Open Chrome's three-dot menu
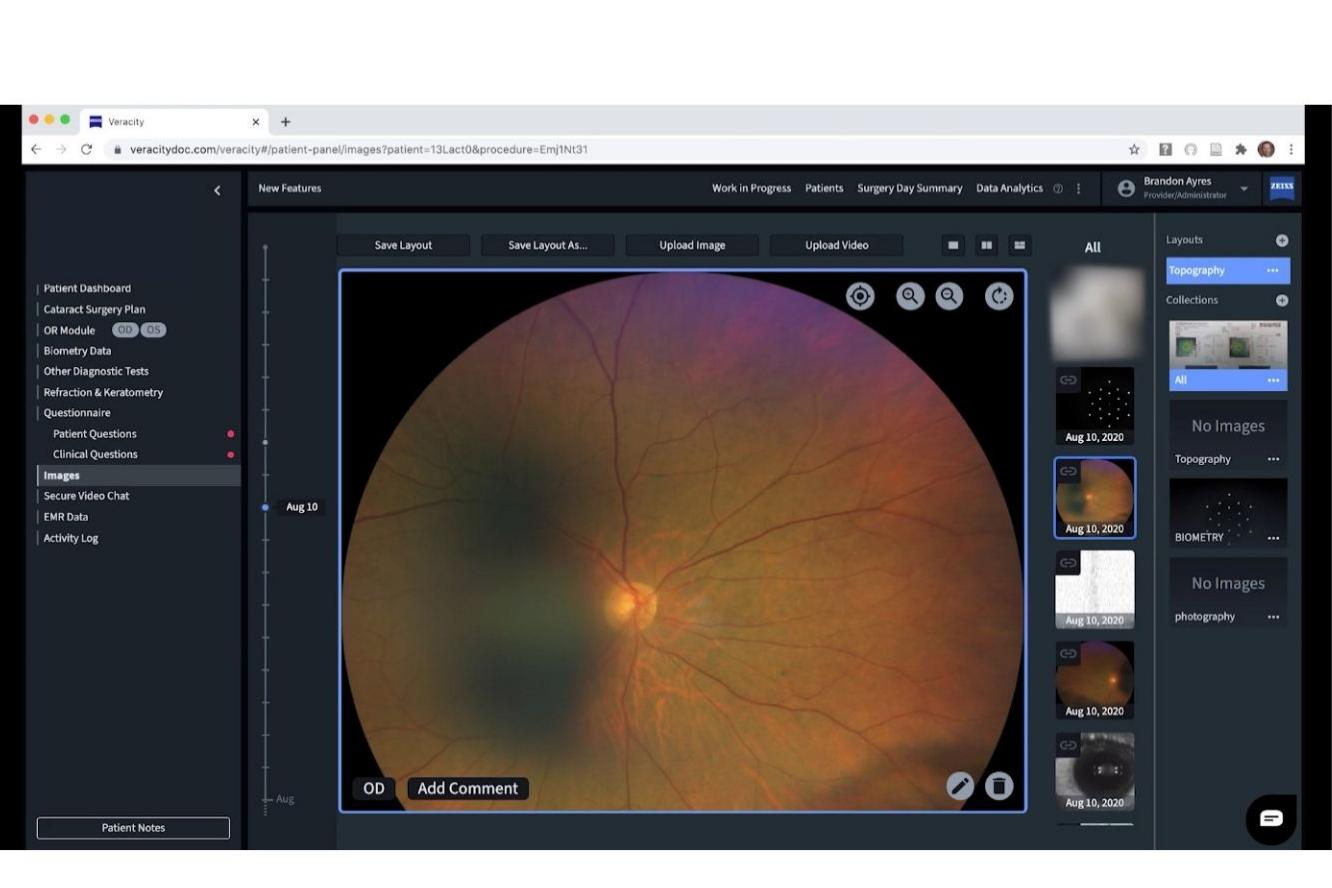 1291,149
